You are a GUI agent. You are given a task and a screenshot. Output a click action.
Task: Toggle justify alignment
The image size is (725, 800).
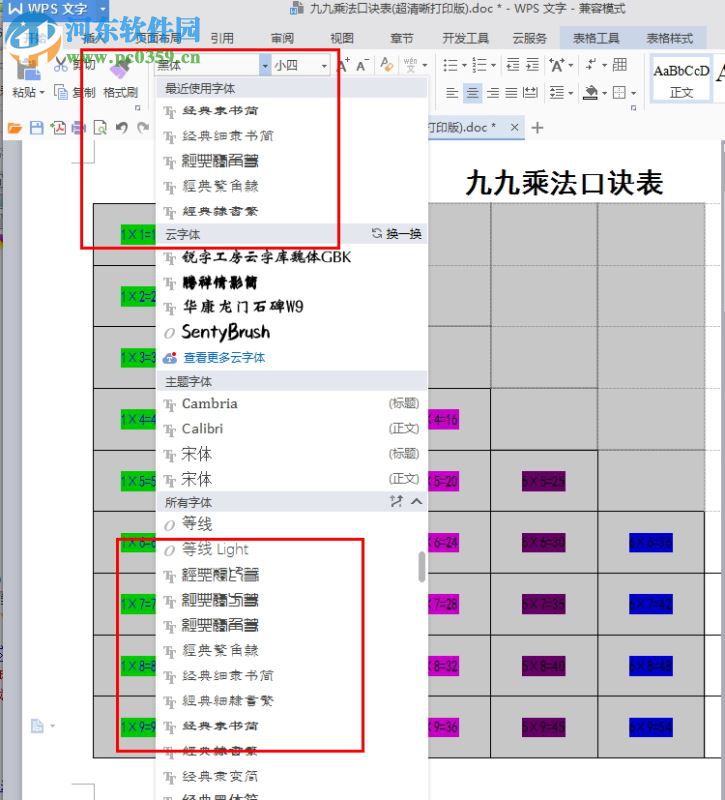tap(511, 93)
